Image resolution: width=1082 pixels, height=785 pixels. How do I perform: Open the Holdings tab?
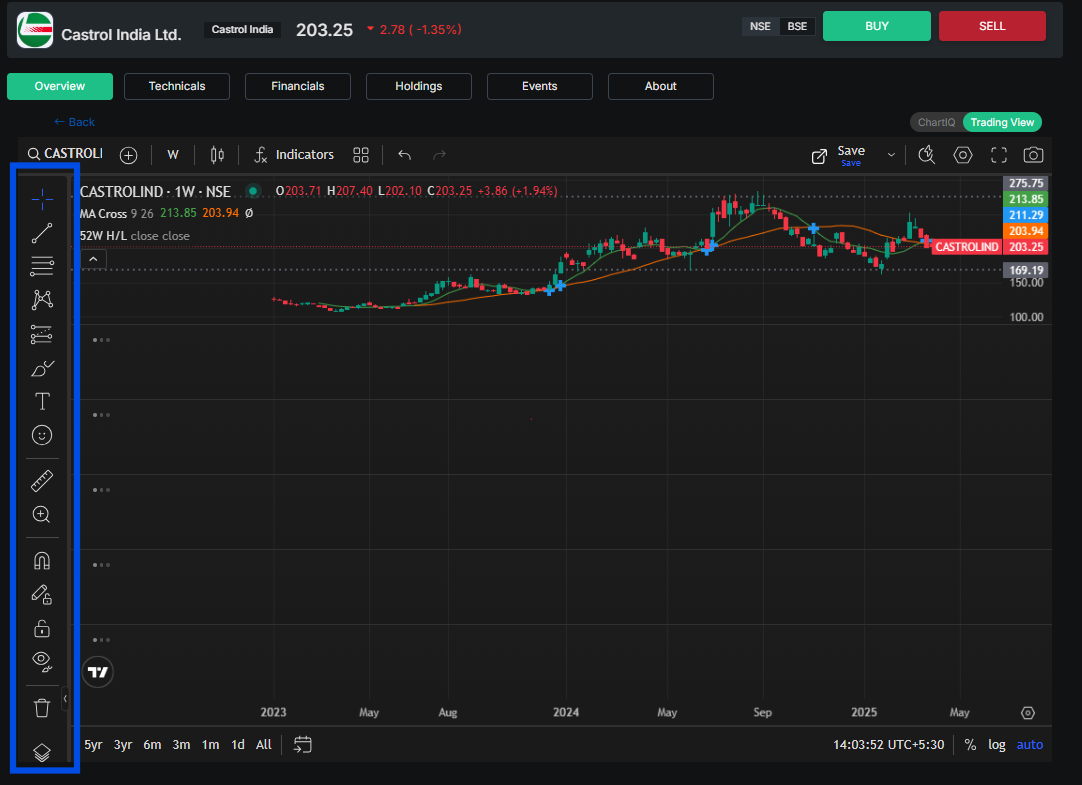418,86
